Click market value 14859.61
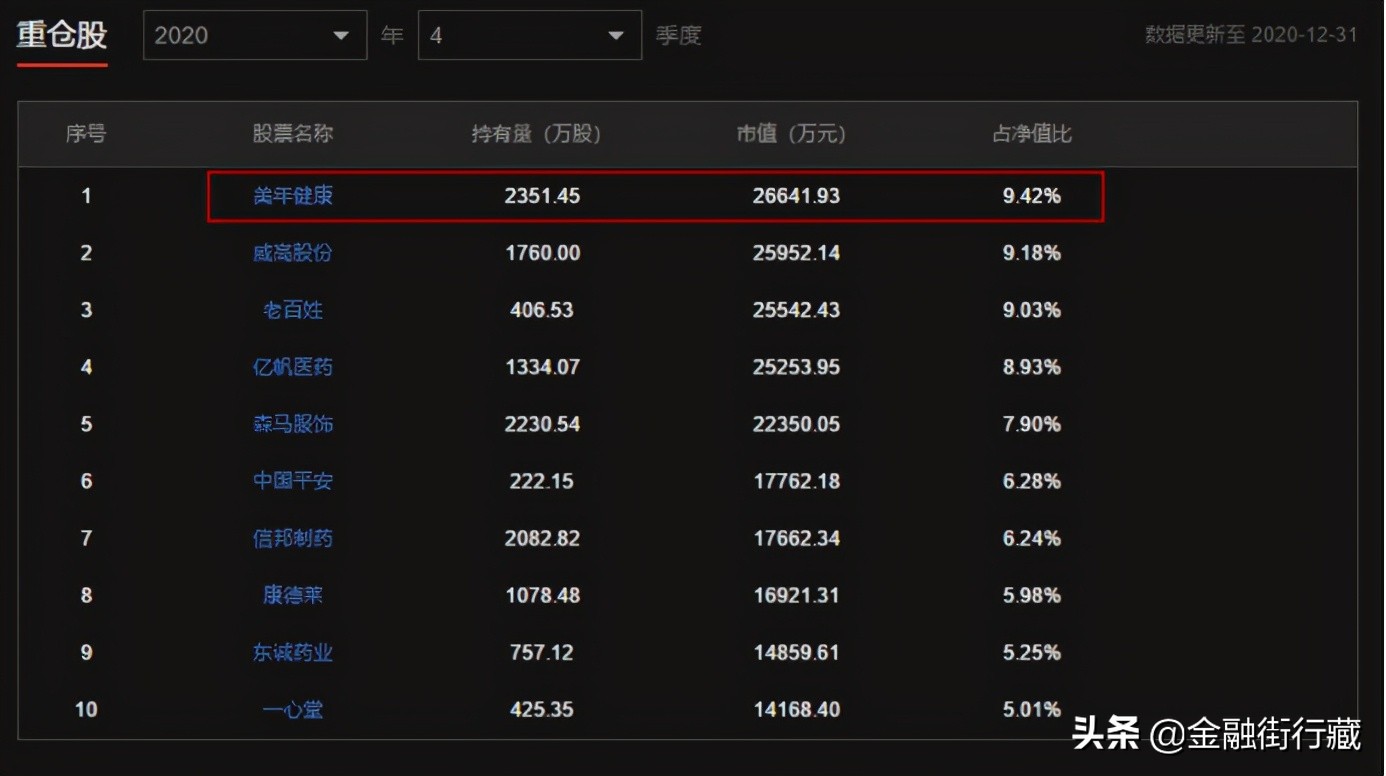 pyautogui.click(x=796, y=653)
